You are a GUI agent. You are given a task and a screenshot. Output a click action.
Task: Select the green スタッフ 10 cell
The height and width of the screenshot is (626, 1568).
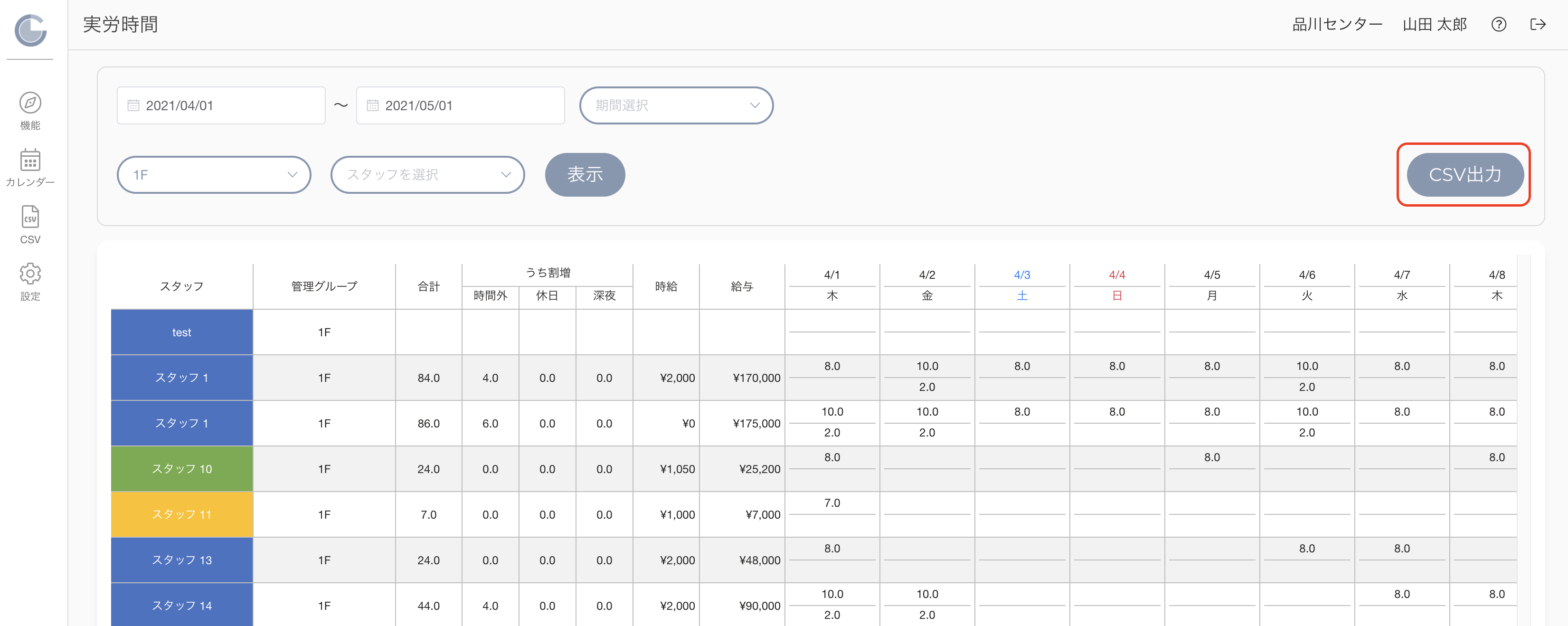[182, 469]
